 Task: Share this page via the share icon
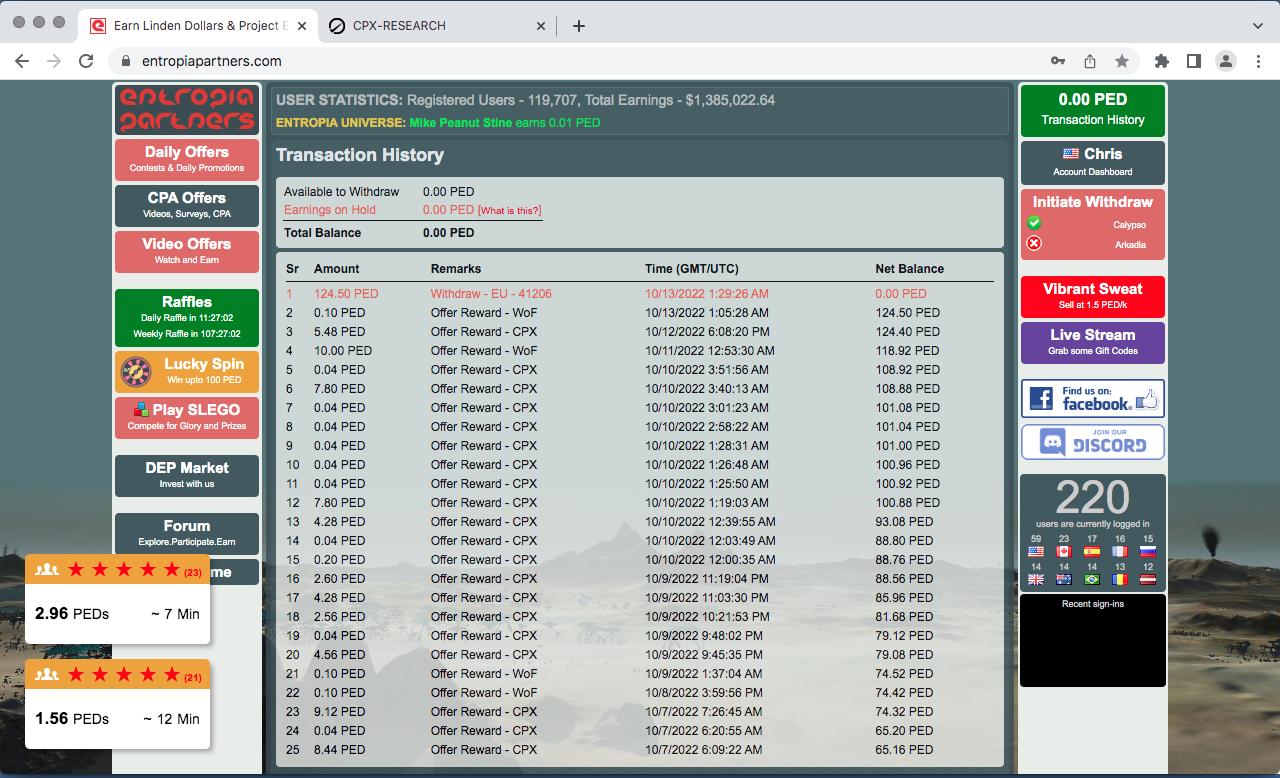click(1090, 61)
